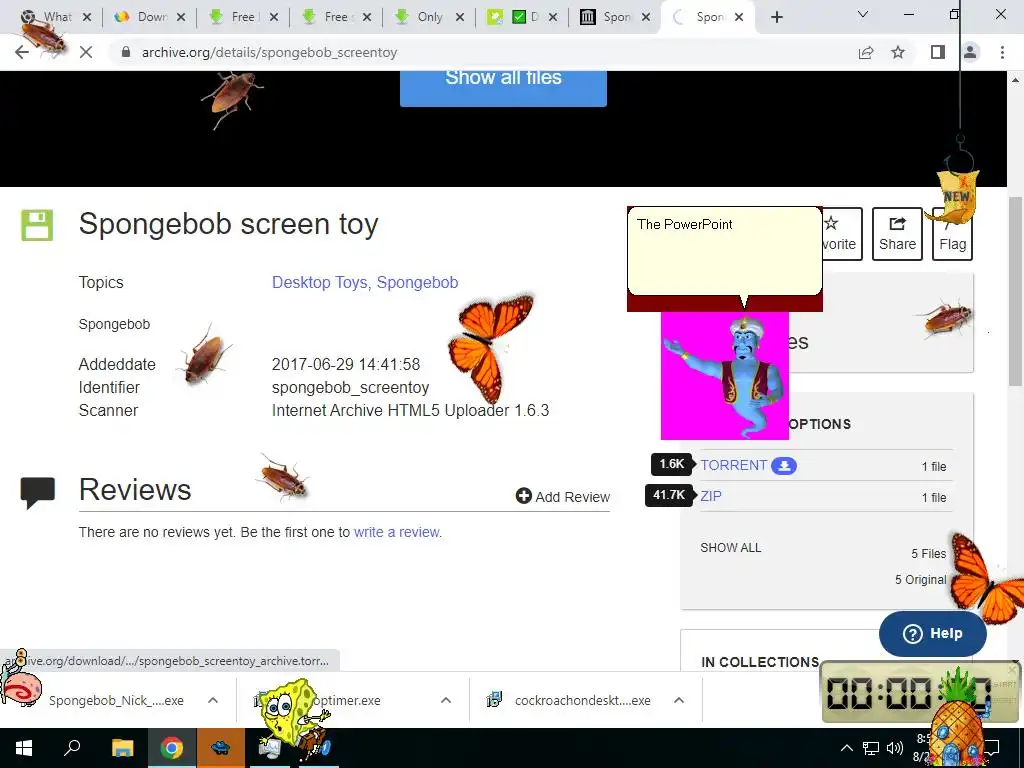
Task: Switch to the 'Down' tab
Action: [x=152, y=17]
